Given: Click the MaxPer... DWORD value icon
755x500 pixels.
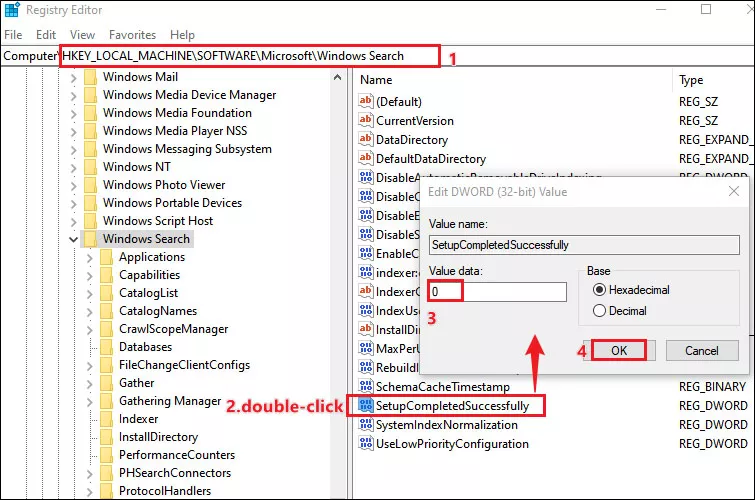Looking at the screenshot, I should [365, 348].
